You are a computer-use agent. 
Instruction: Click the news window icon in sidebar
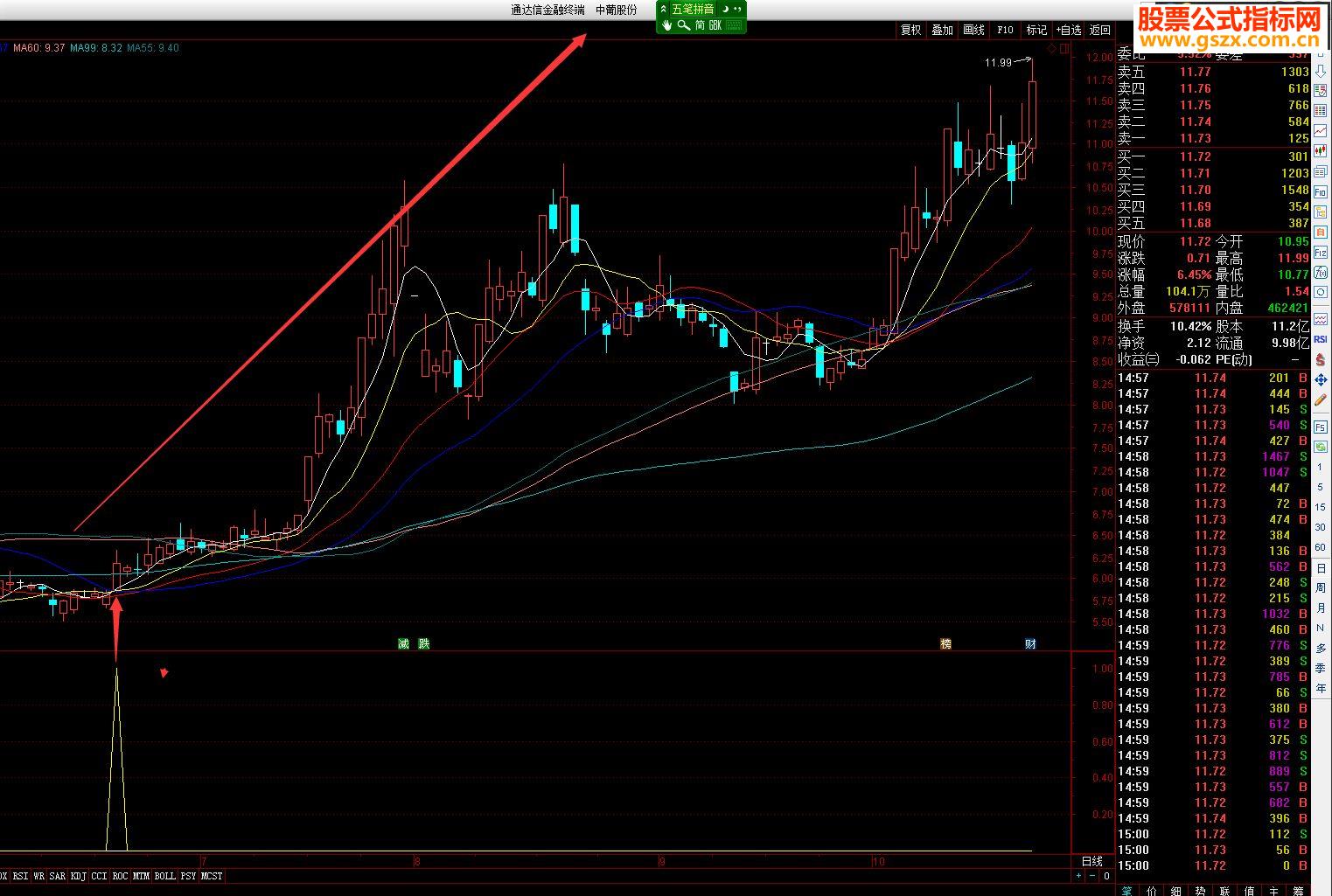(x=1321, y=171)
